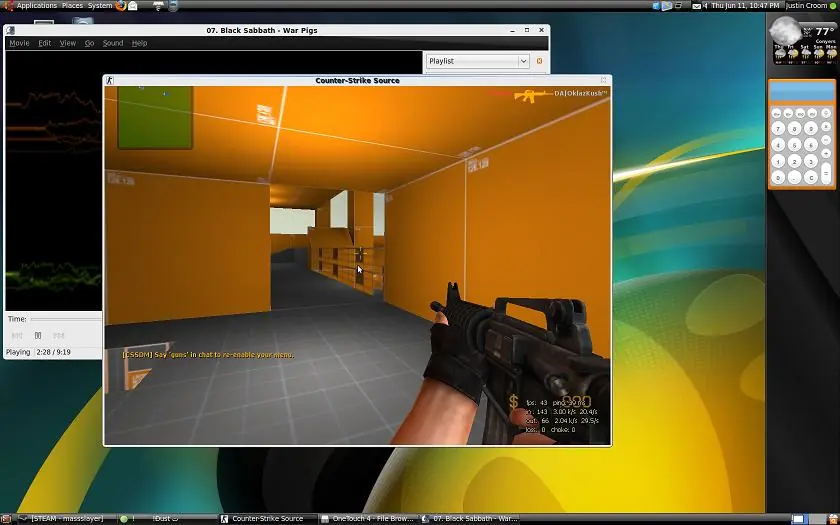840x525 pixels.
Task: Click Saturday's forecast icon in the weather widget
Action: tap(805, 54)
